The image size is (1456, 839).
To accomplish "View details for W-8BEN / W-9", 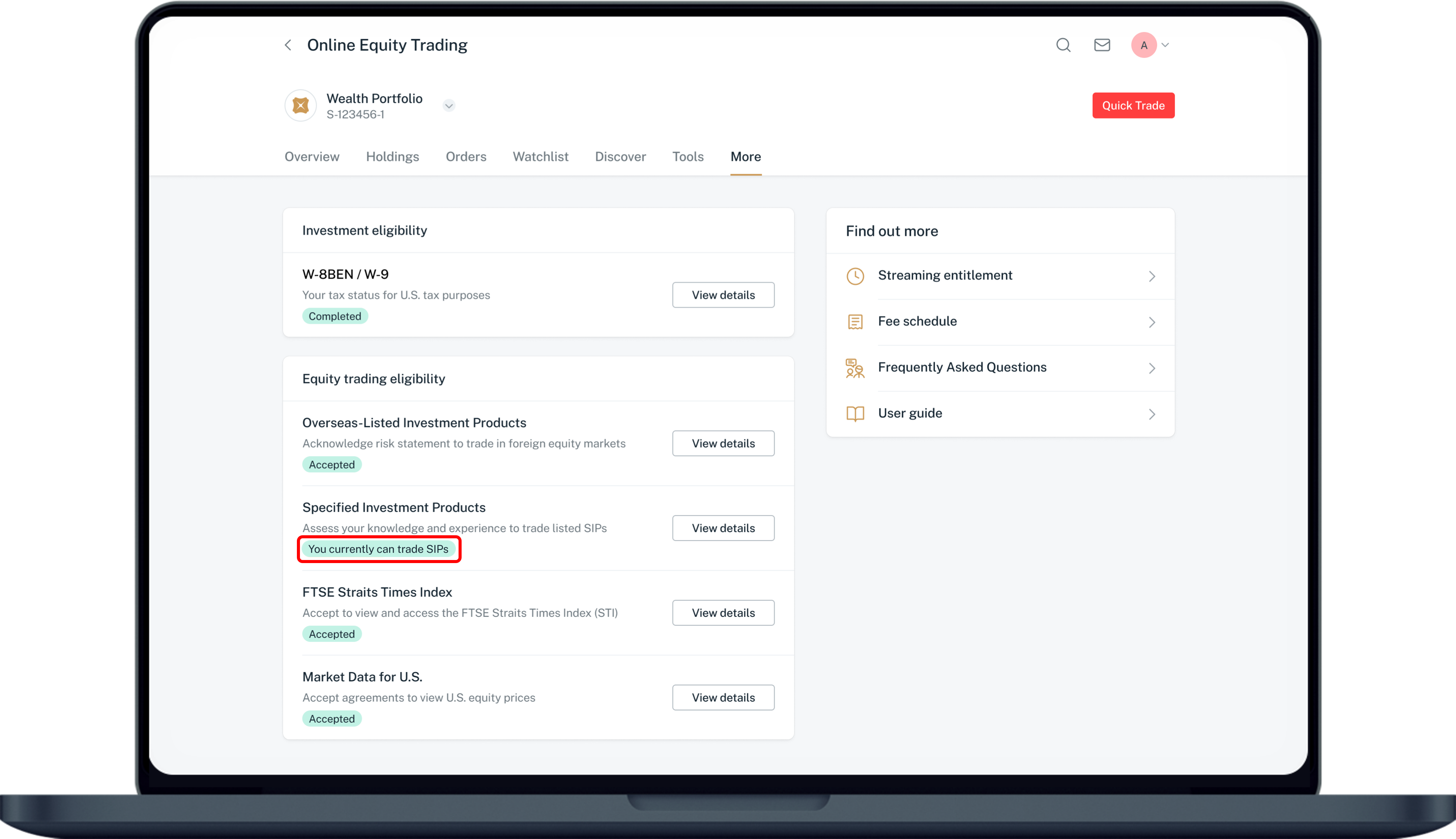I will click(723, 295).
